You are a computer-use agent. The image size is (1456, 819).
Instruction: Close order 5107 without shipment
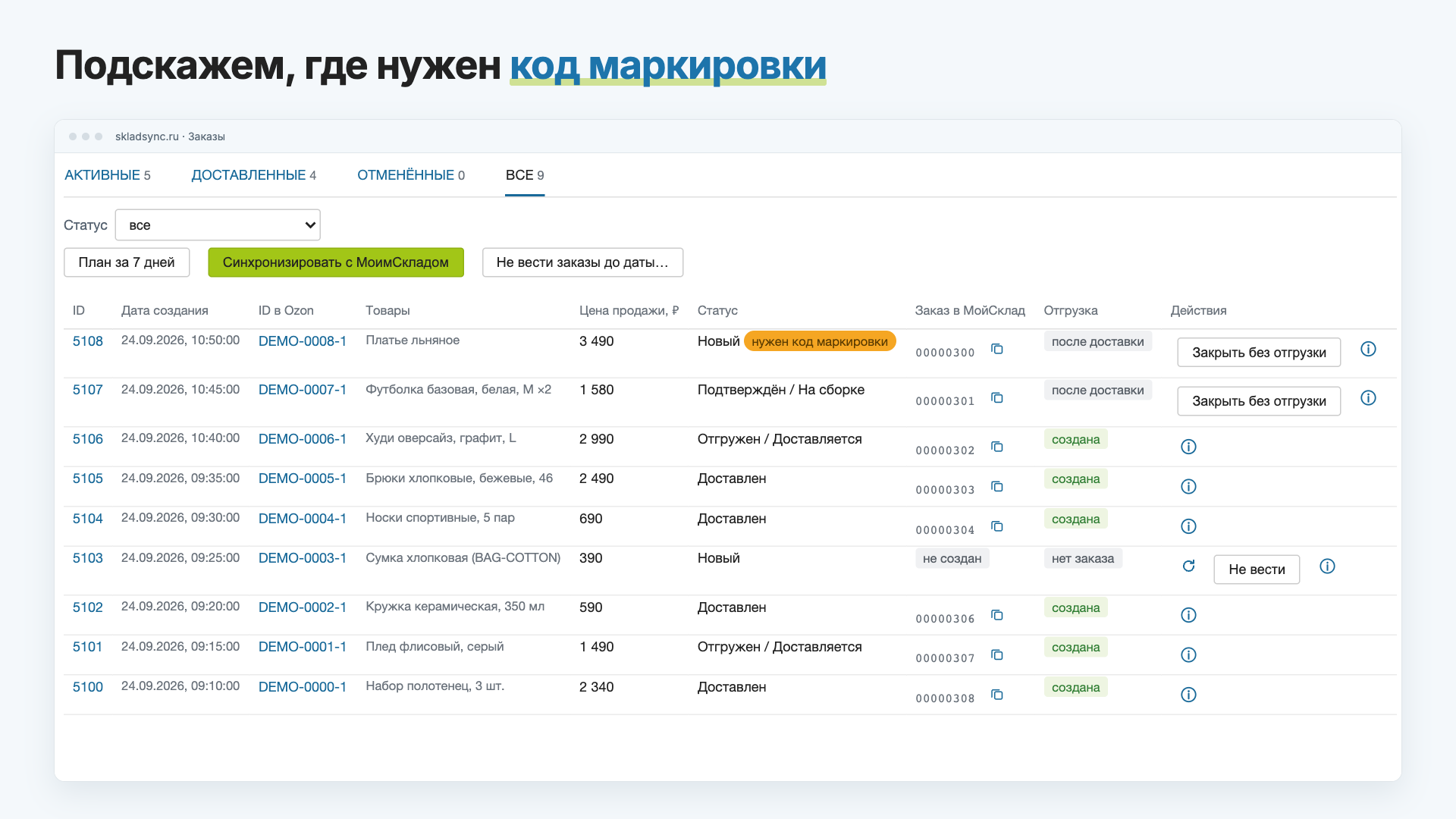[1259, 401]
